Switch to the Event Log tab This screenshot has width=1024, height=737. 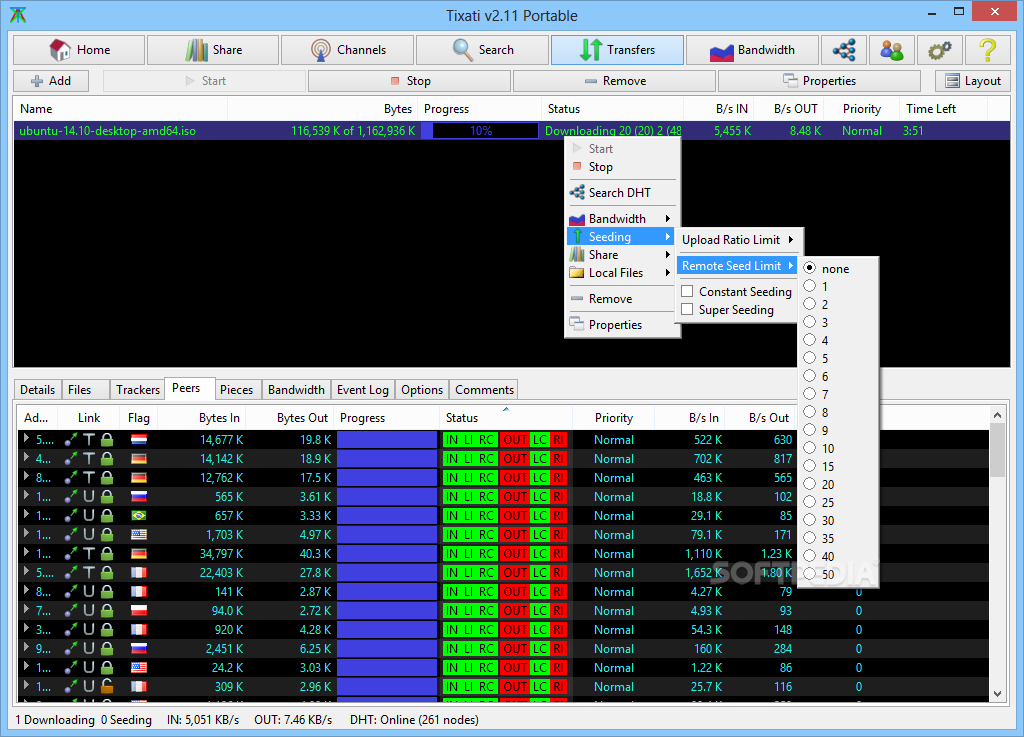(363, 390)
